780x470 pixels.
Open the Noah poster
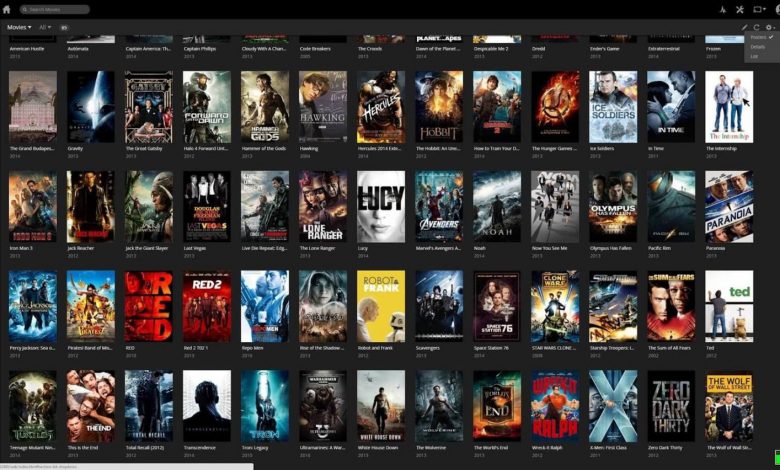[497, 206]
